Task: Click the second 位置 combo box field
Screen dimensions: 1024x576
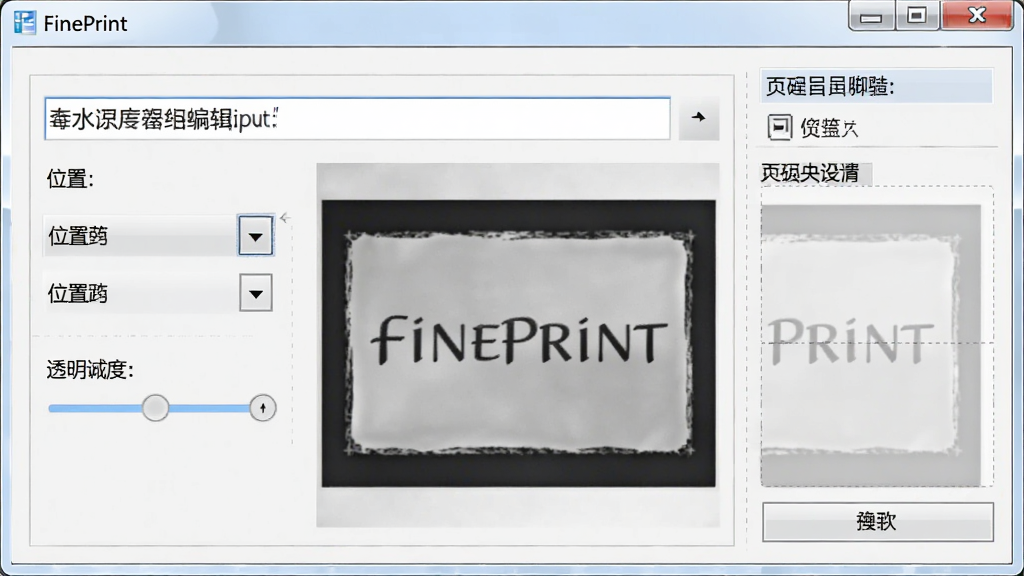Action: click(x=158, y=293)
